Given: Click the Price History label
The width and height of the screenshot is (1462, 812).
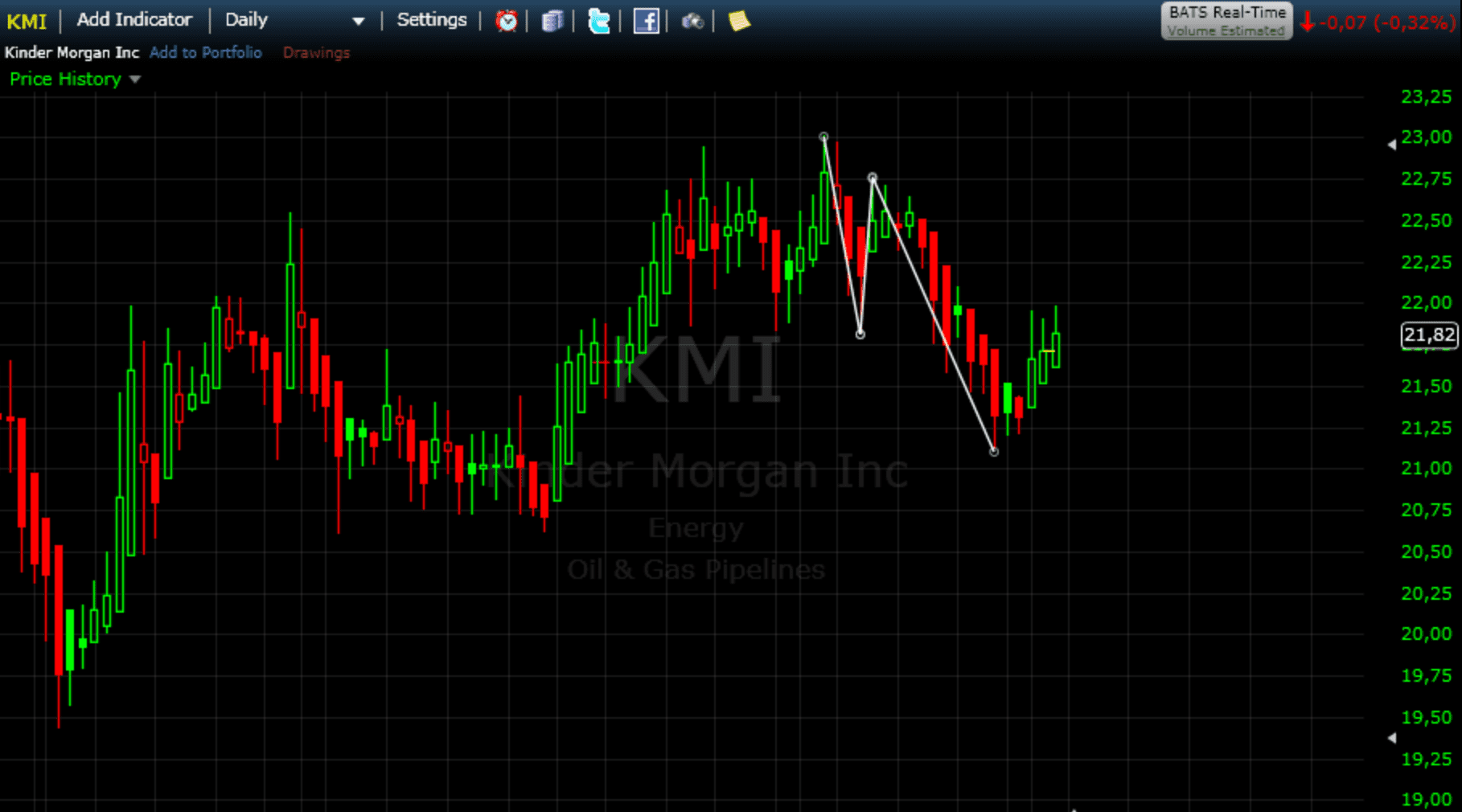Looking at the screenshot, I should coord(65,79).
